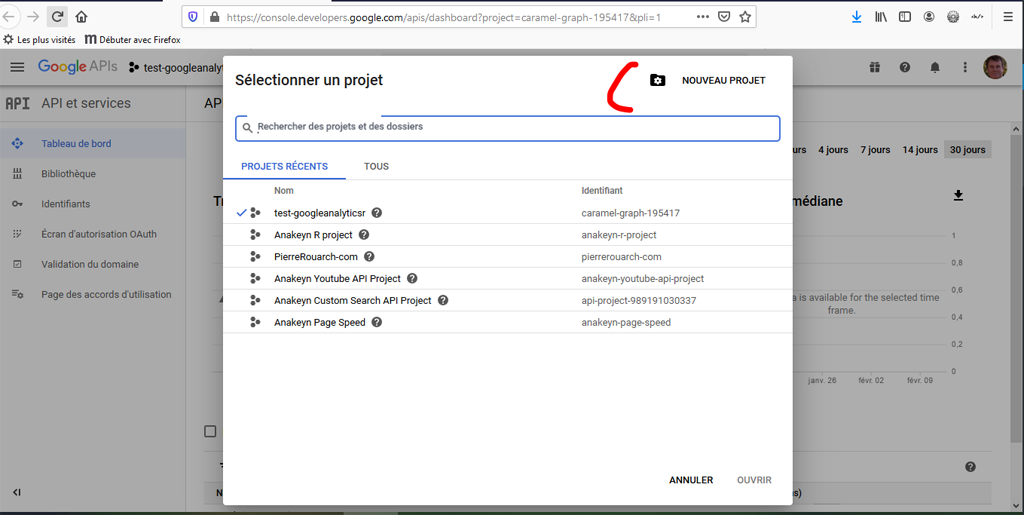Save page to Pocket icon
This screenshot has height=515, width=1024.
pyautogui.click(x=724, y=17)
